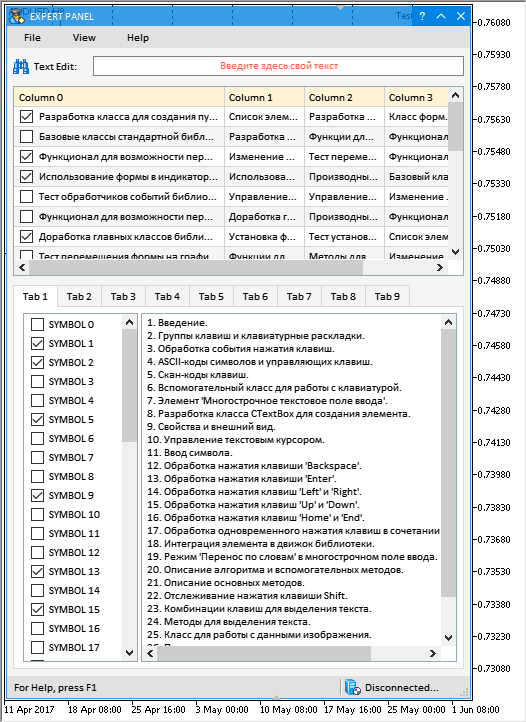Click the line '5. Скан-коды клавиш.'
The height and width of the screenshot is (722, 526).
(x=198, y=375)
